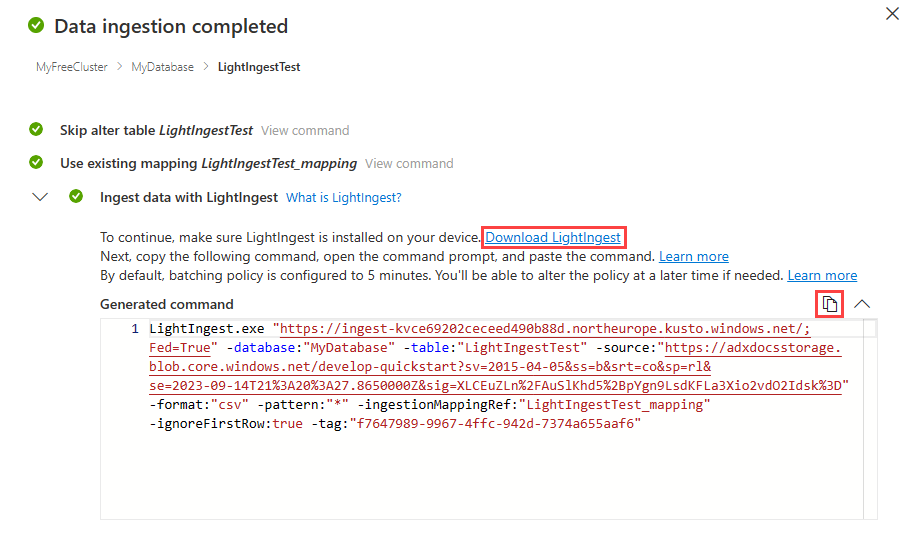Go to MyDatabase in the breadcrumb
The width and height of the screenshot is (902, 540).
(x=163, y=67)
